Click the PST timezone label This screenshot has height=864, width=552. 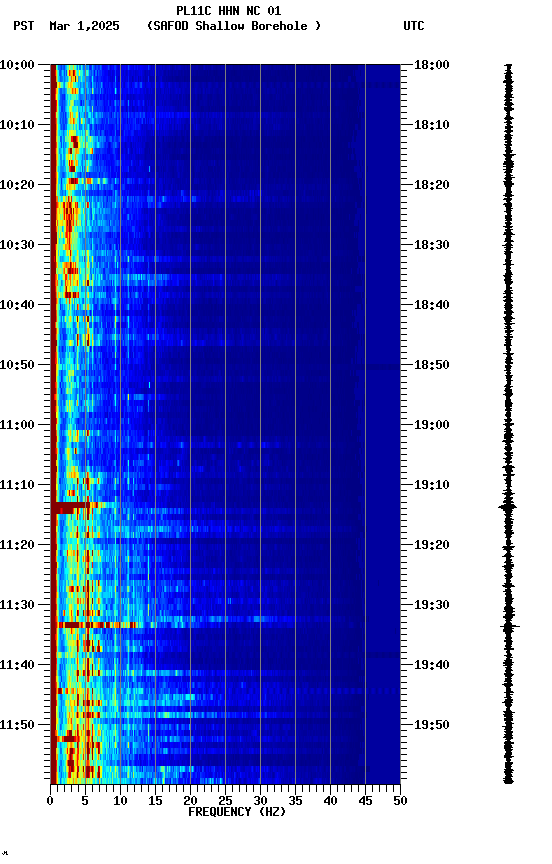[24, 26]
